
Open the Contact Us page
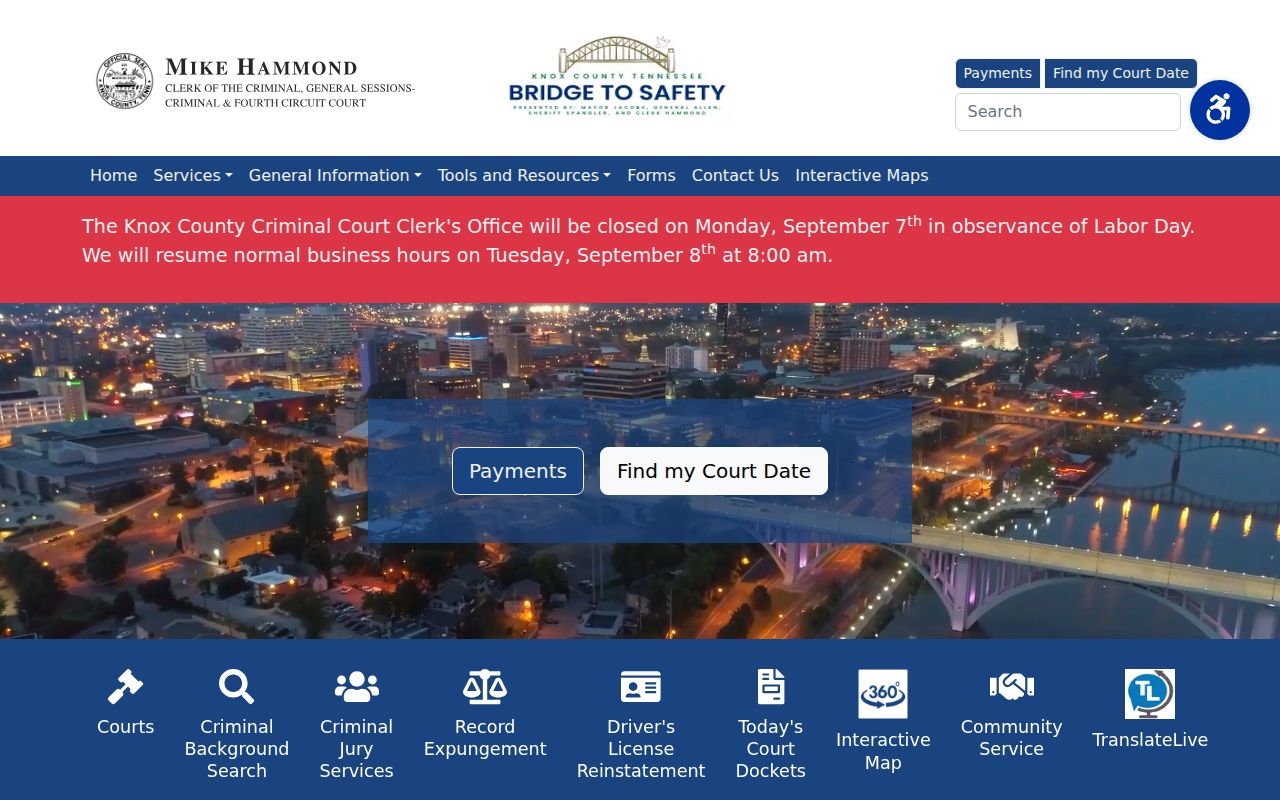click(x=735, y=175)
